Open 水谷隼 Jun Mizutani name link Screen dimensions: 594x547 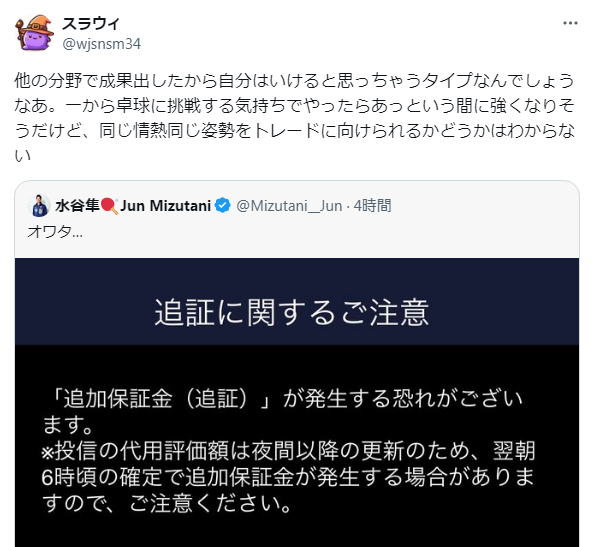click(133, 206)
